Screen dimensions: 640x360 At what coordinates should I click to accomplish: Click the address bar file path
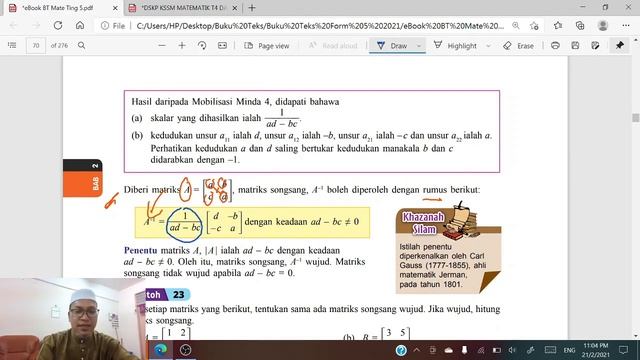tap(320, 26)
